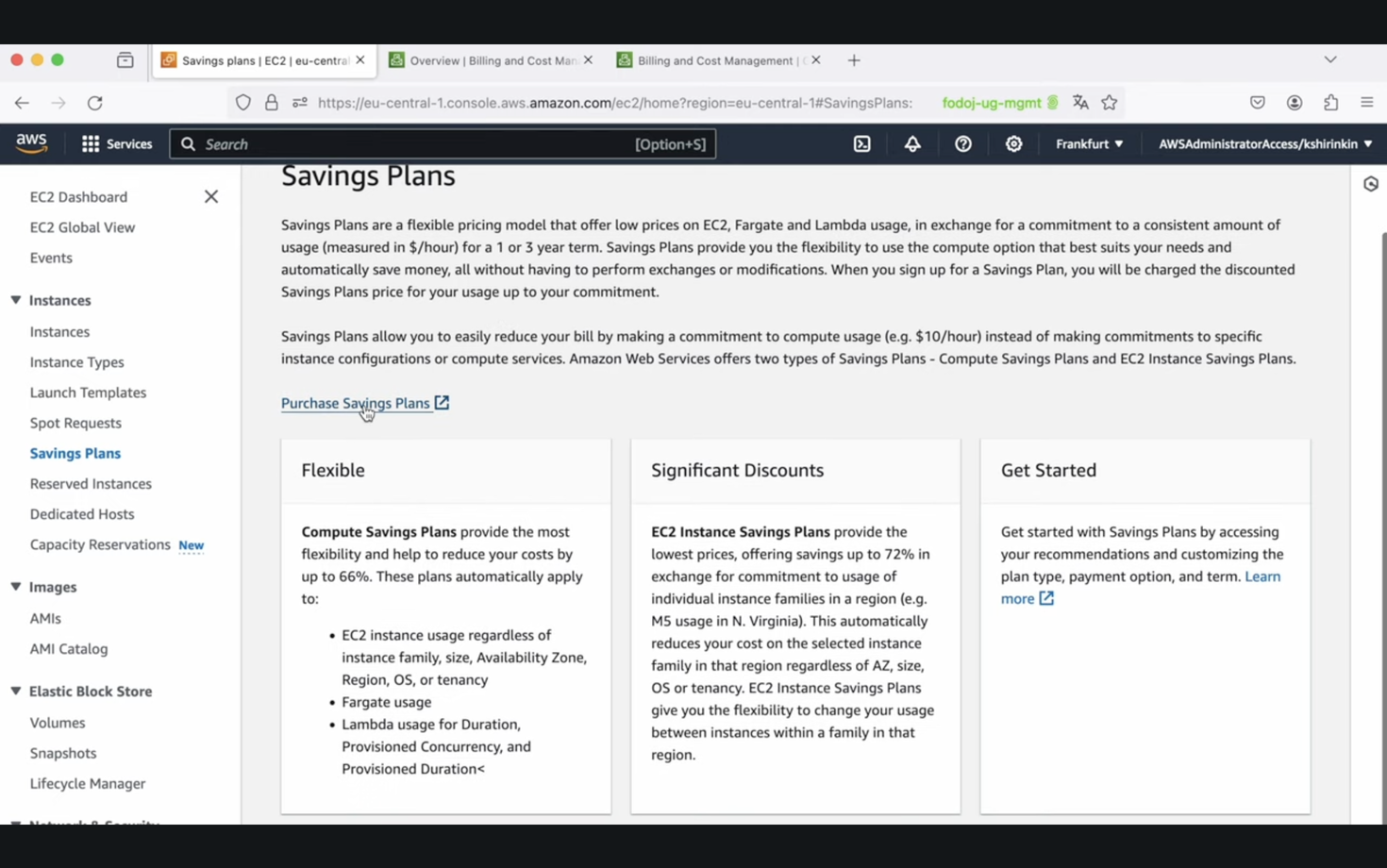Open the notifications bell
The image size is (1387, 868).
tap(912, 144)
